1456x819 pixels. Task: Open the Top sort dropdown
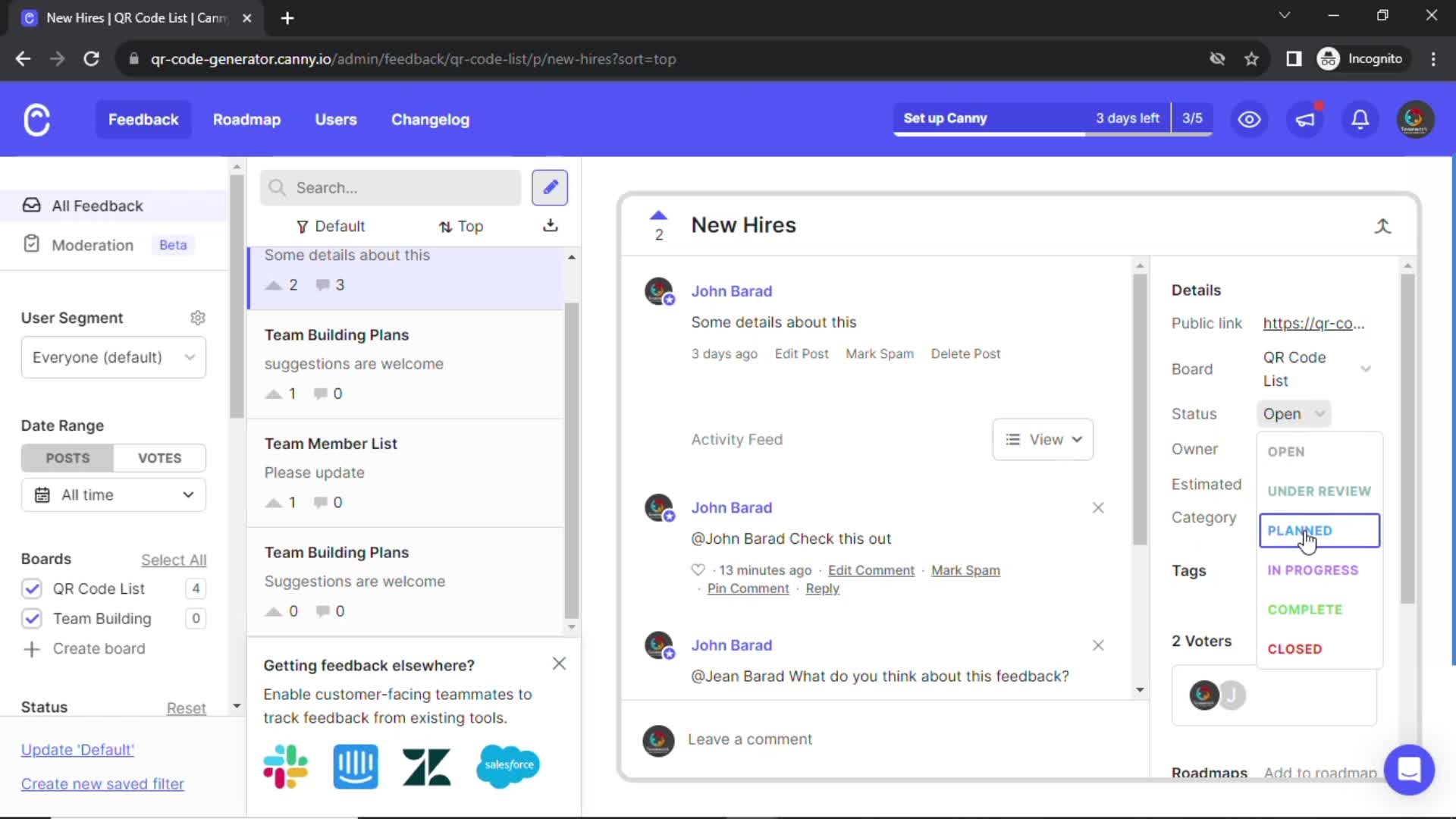click(460, 226)
